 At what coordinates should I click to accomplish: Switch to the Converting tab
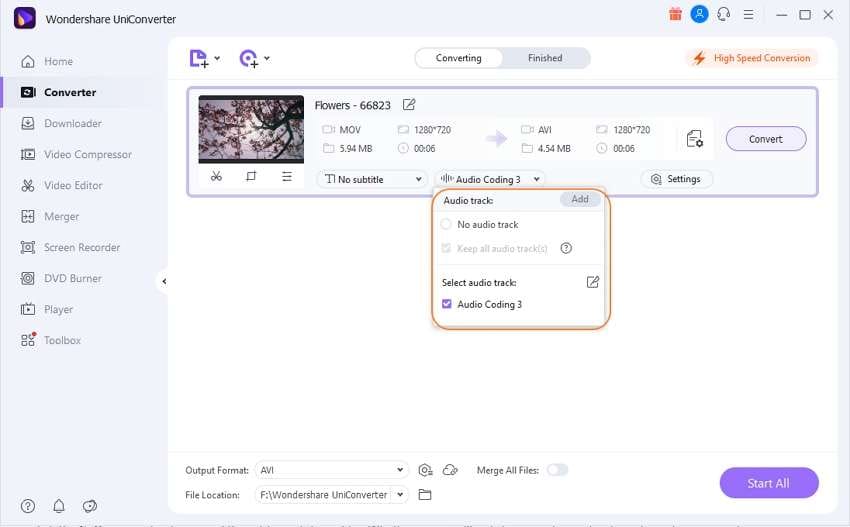coord(459,58)
